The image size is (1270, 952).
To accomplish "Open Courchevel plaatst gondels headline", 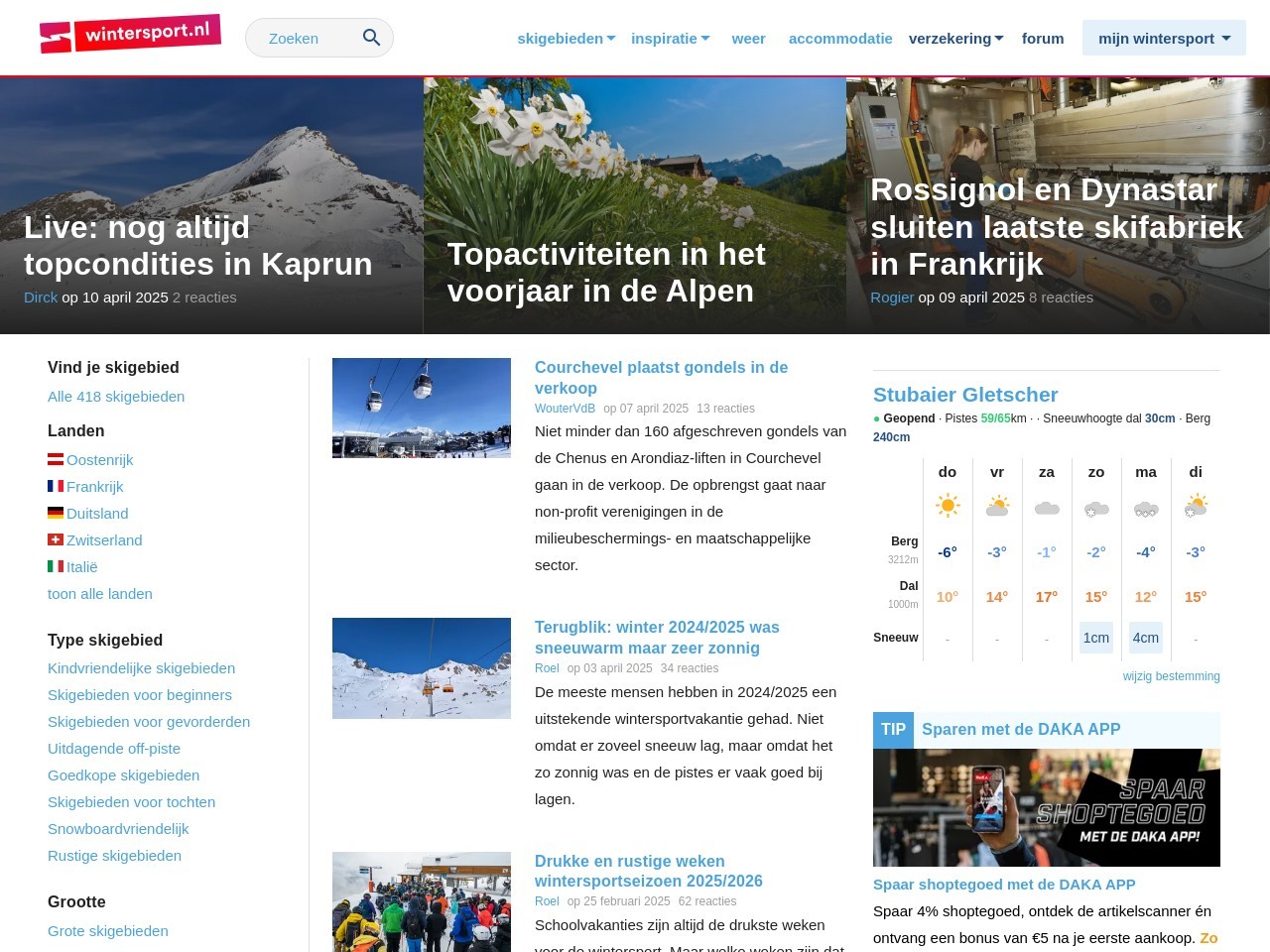I will pos(661,378).
